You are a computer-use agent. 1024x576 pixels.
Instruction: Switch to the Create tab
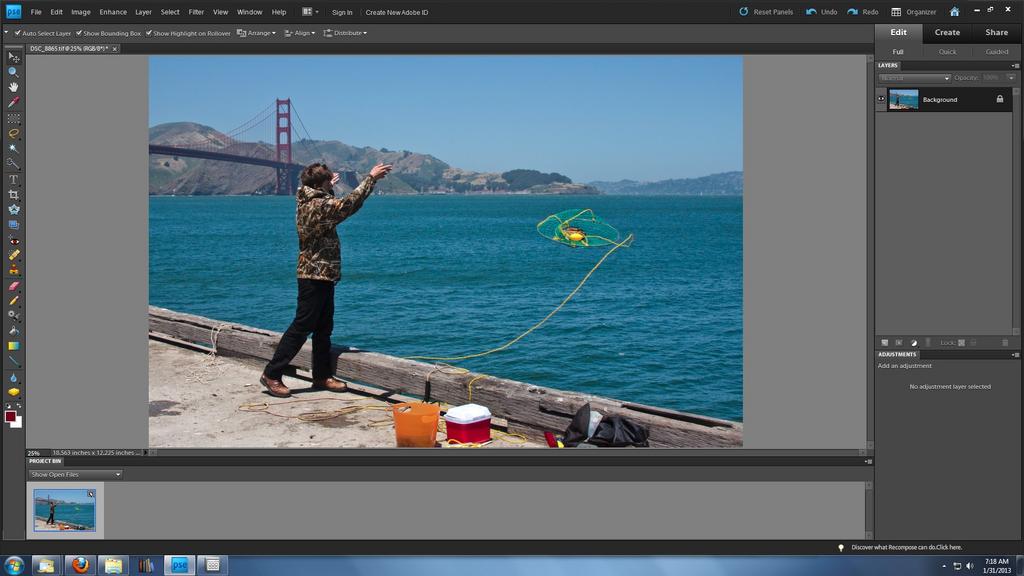pyautogui.click(x=947, y=32)
